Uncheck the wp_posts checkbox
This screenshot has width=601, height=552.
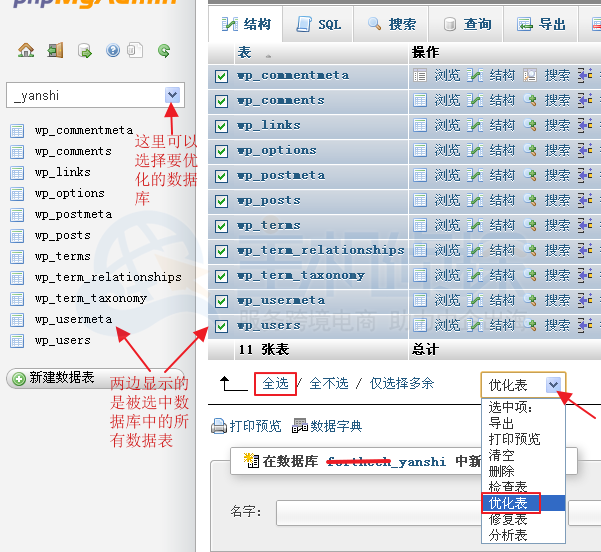pyautogui.click(x=221, y=201)
